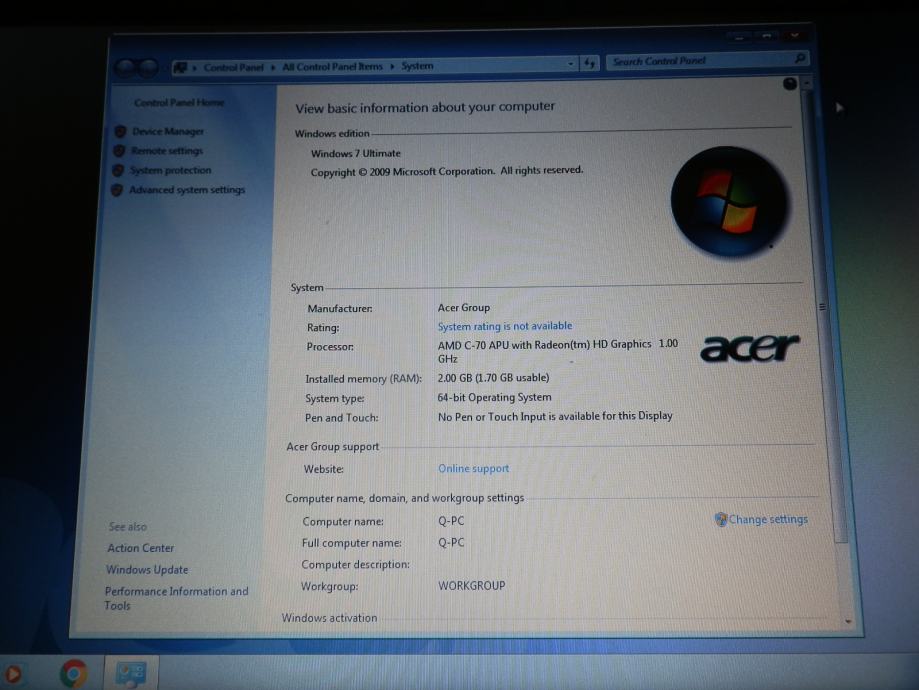Click the System protection shield icon
919x690 pixels.
(118, 170)
